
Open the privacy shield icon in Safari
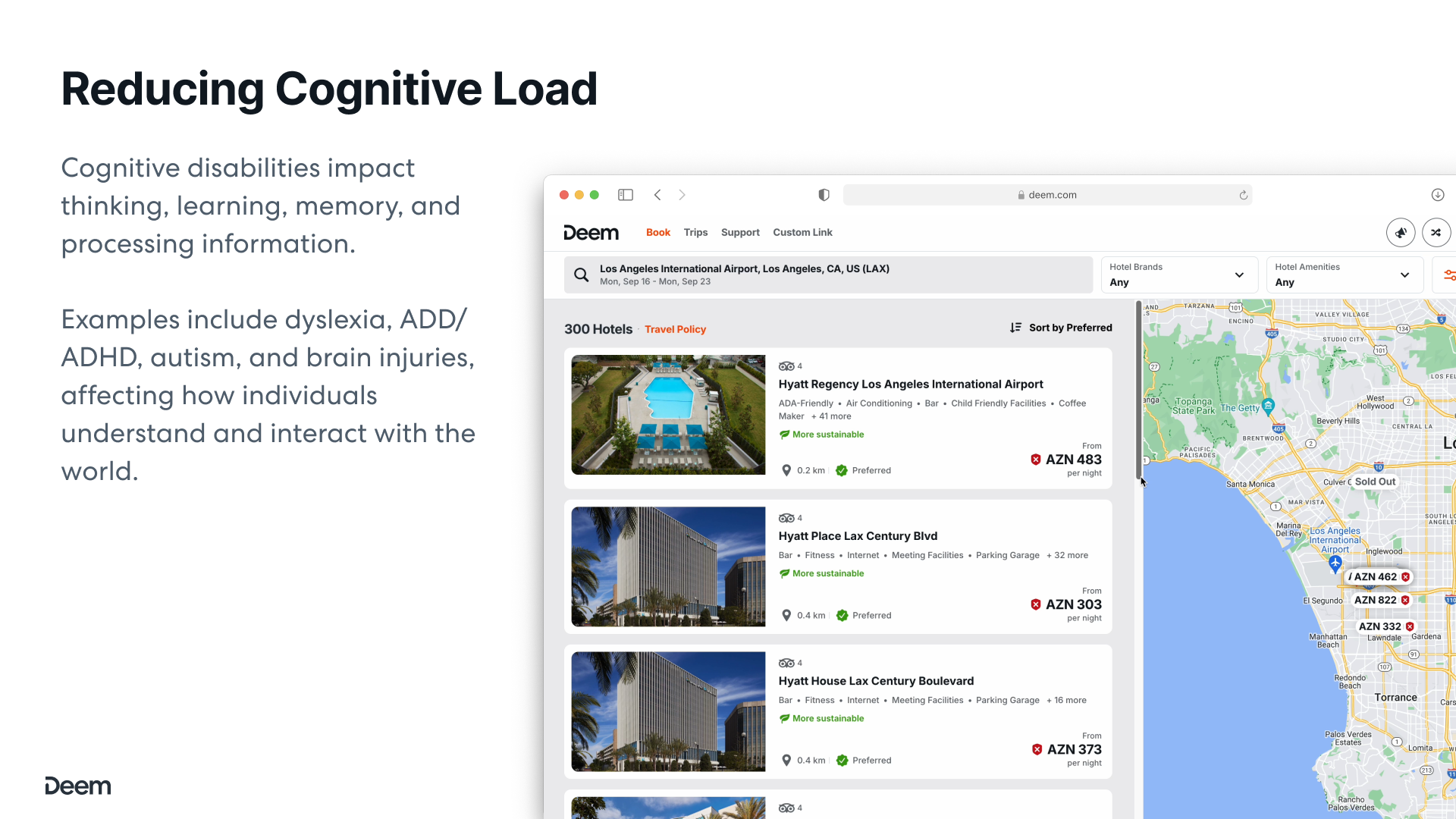[x=824, y=195]
